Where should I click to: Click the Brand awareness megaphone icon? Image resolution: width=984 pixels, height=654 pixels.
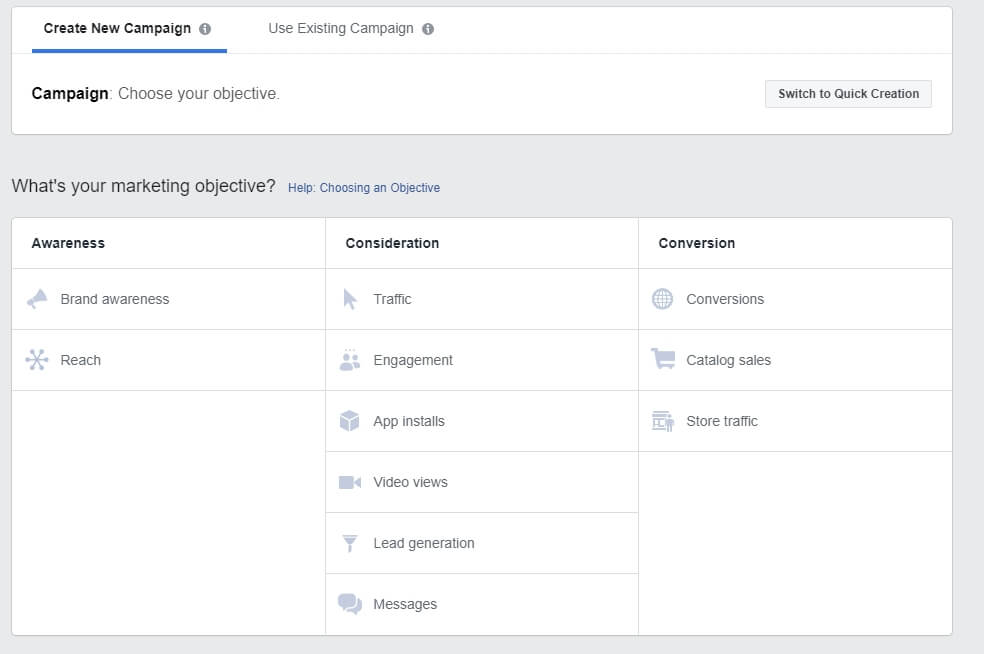pyautogui.click(x=37, y=299)
